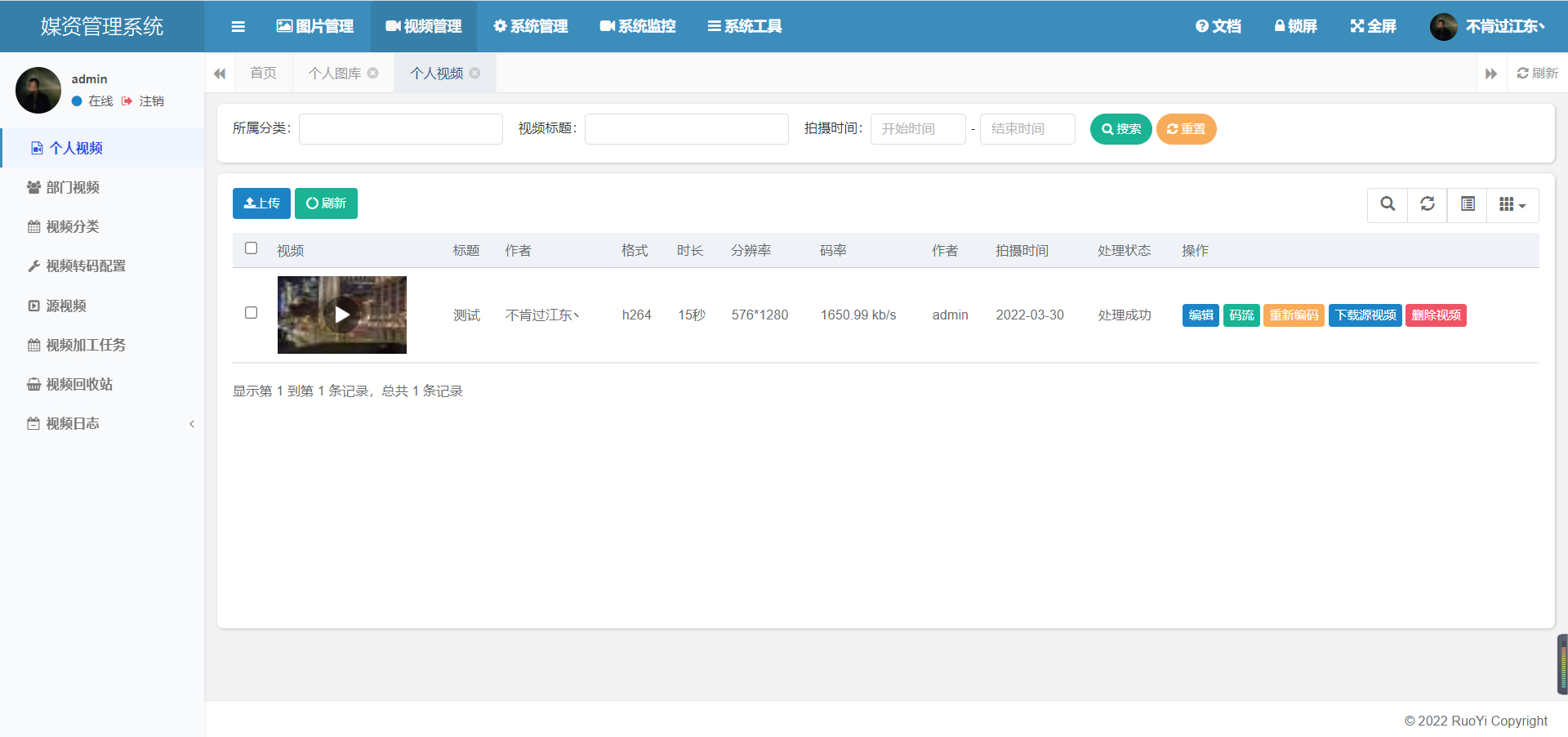The image size is (1568, 737).
Task: Click 注销 to log out
Action: 143,101
